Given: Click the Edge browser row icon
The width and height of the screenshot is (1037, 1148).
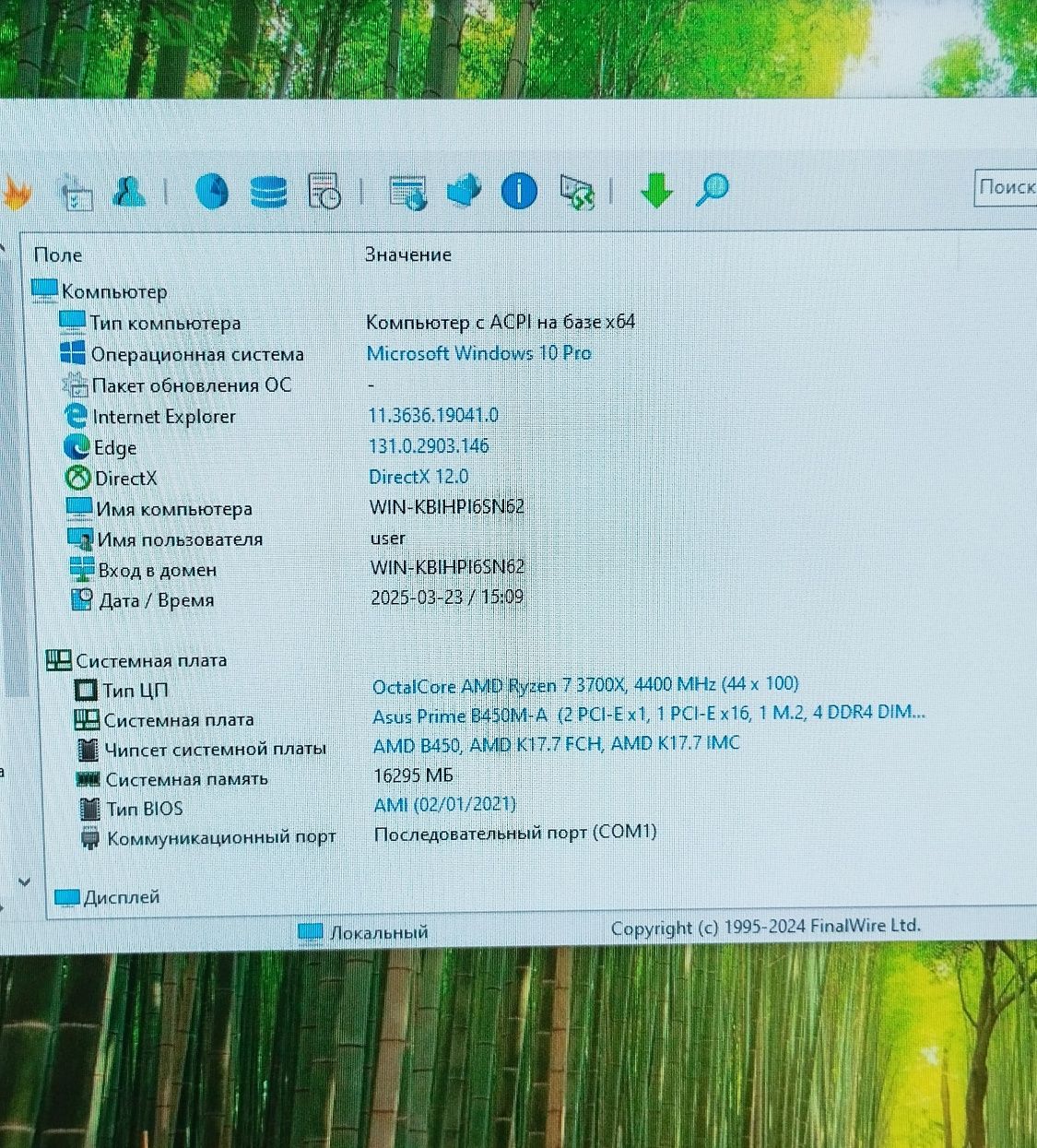Looking at the screenshot, I should pos(77,447).
